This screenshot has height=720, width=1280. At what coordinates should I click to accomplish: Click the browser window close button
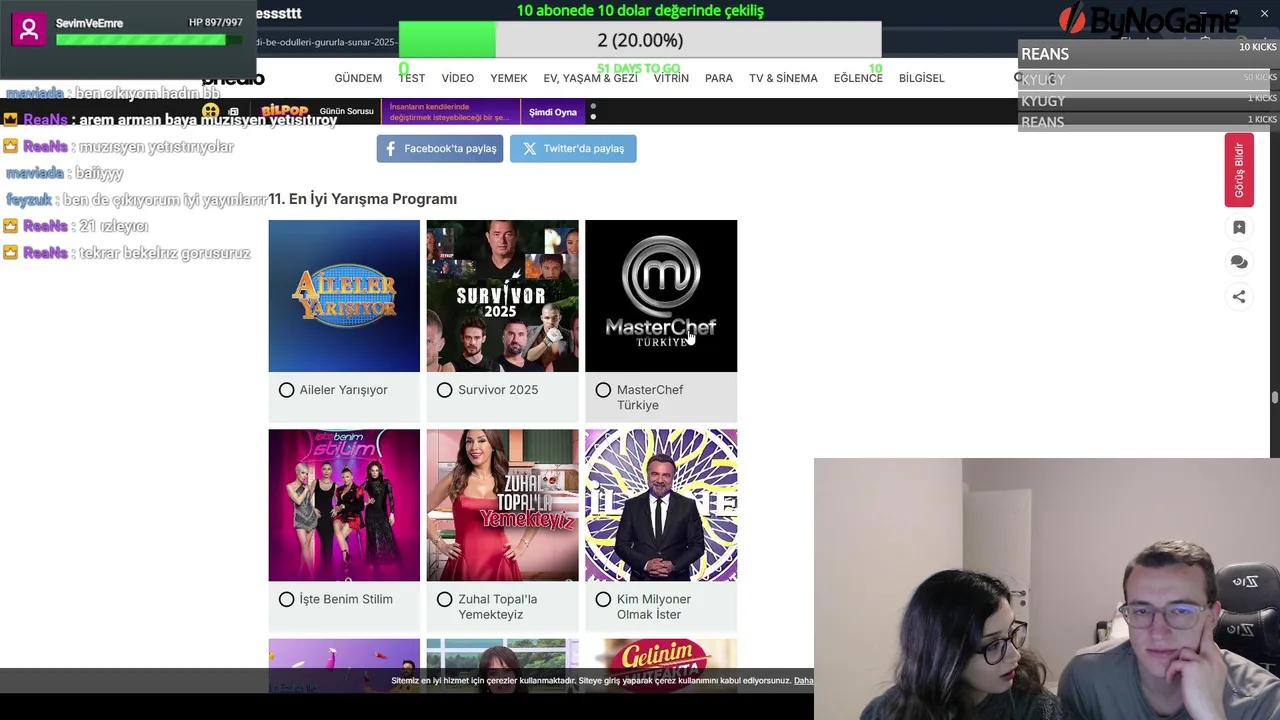tap(1264, 13)
